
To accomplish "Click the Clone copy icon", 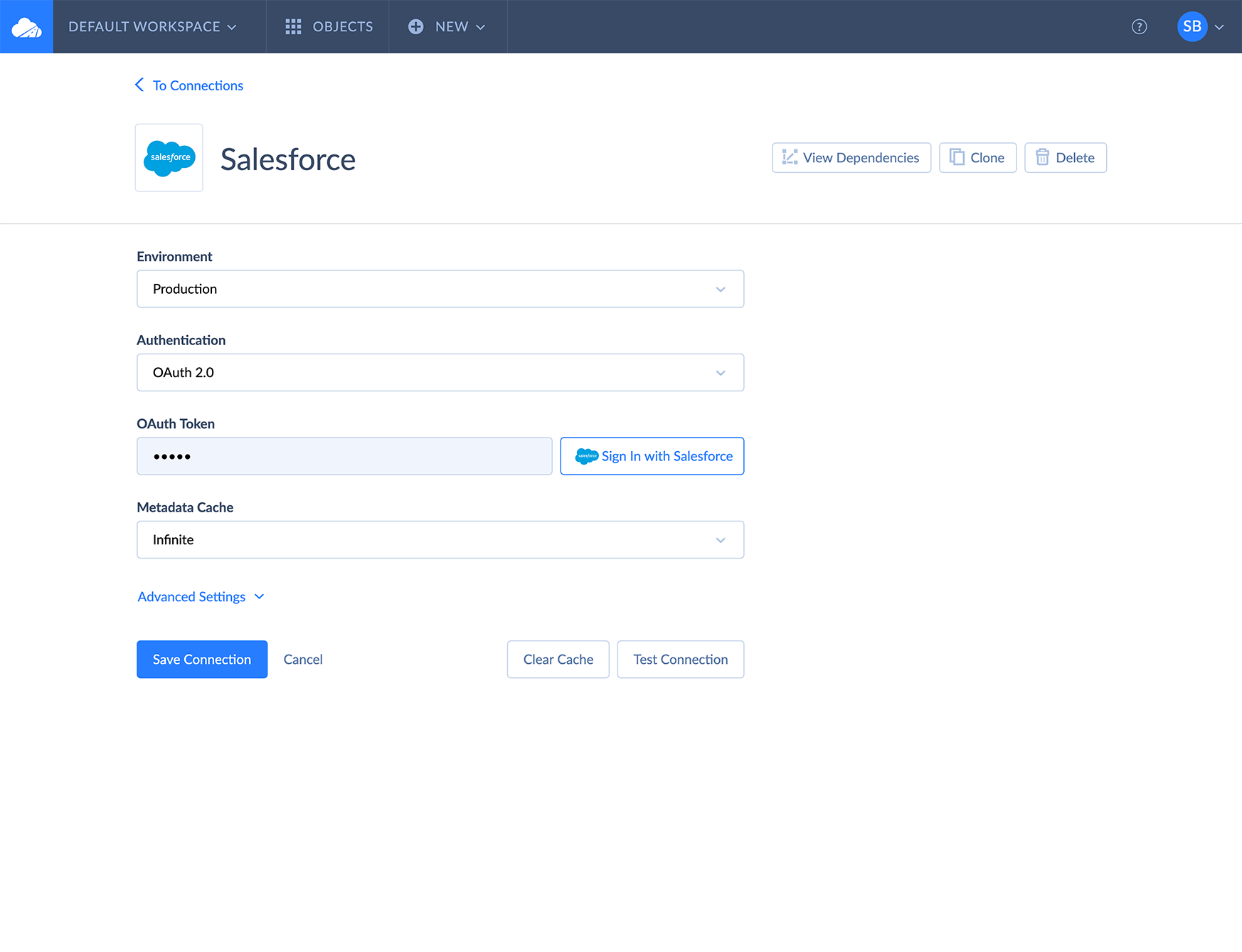I will pos(957,157).
